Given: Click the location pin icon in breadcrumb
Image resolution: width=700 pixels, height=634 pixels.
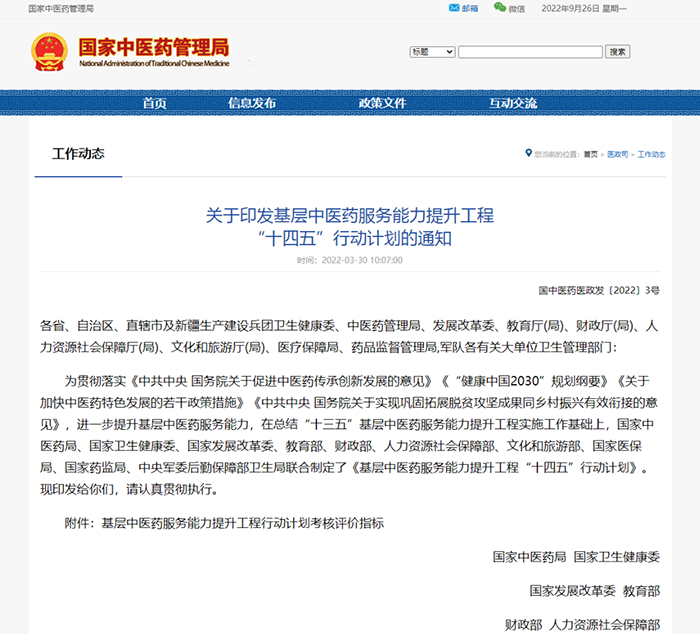Looking at the screenshot, I should pos(529,153).
